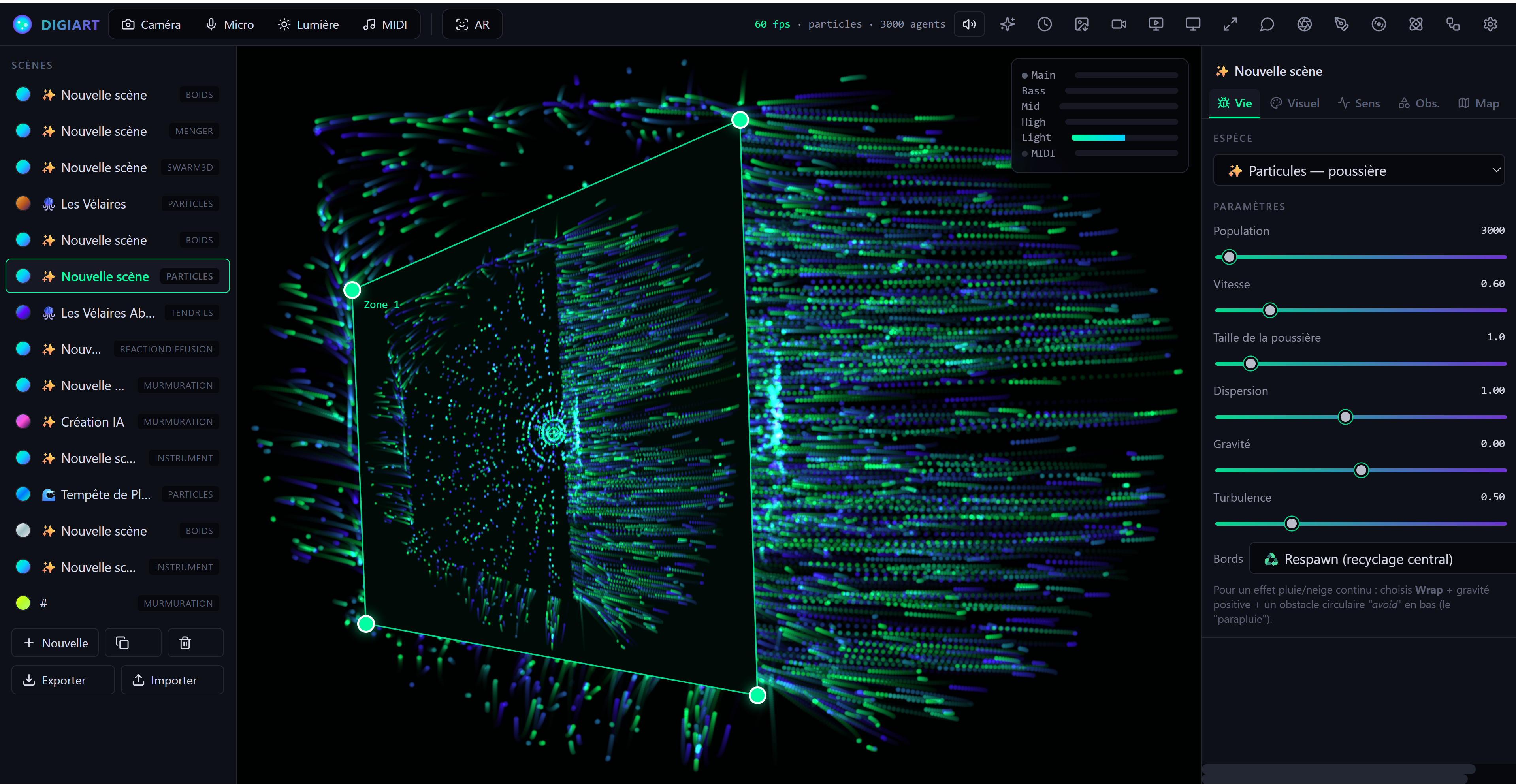1516x784 pixels.
Task: Click the sparkles AI icon in top bar
Action: point(1007,24)
